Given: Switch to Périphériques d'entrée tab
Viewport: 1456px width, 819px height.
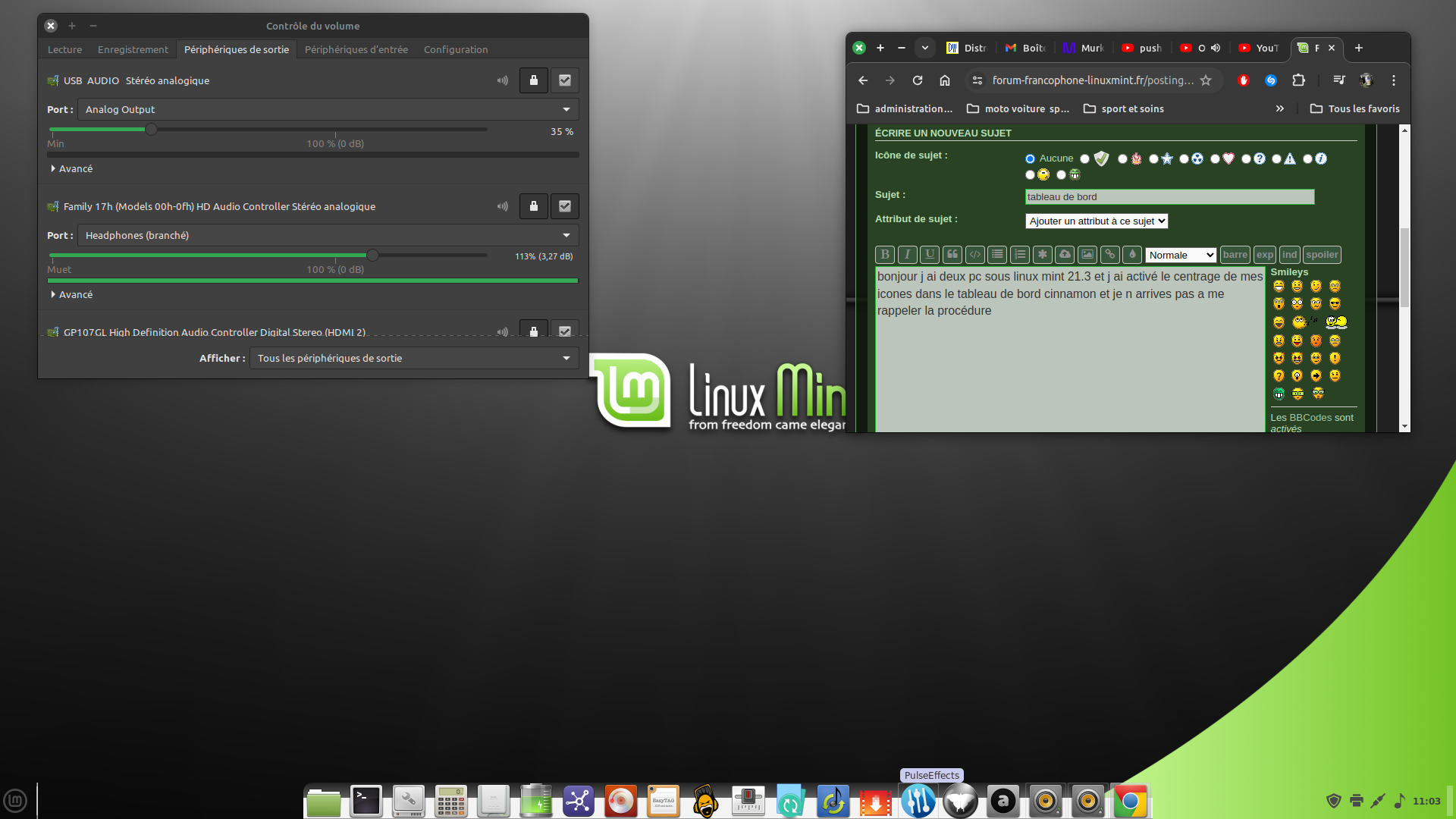Looking at the screenshot, I should [x=356, y=49].
